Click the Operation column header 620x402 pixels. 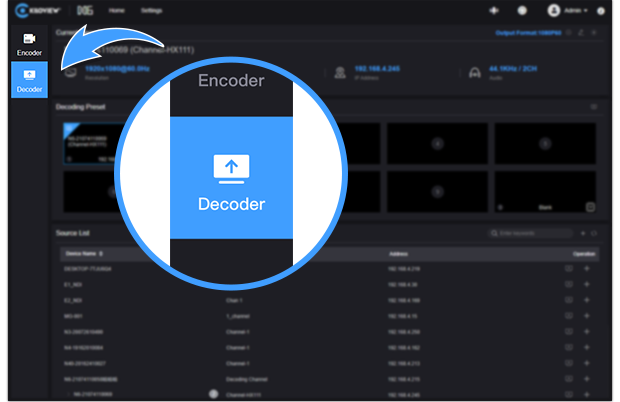click(584, 254)
